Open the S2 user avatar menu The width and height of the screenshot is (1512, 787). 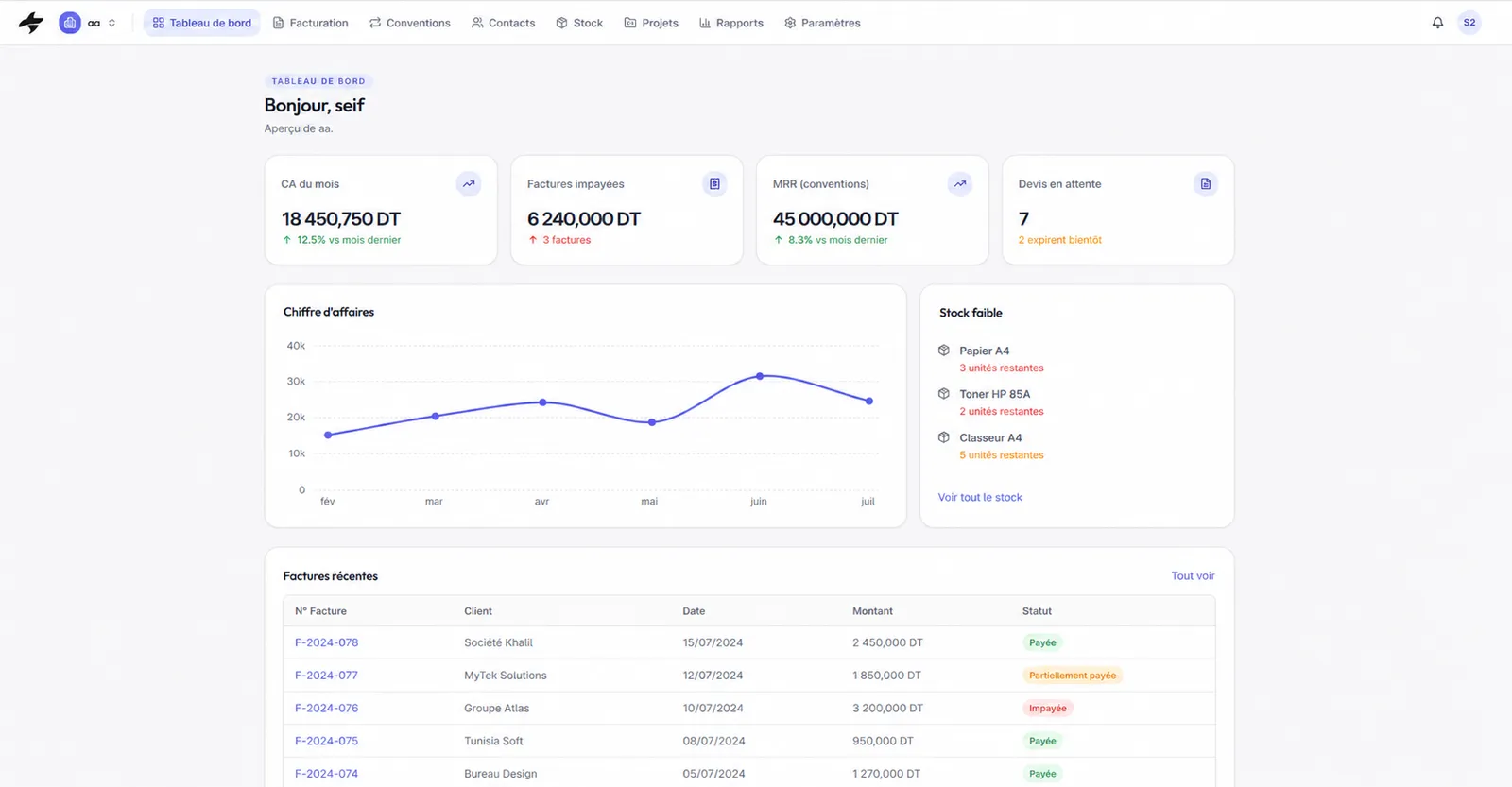1469,23
